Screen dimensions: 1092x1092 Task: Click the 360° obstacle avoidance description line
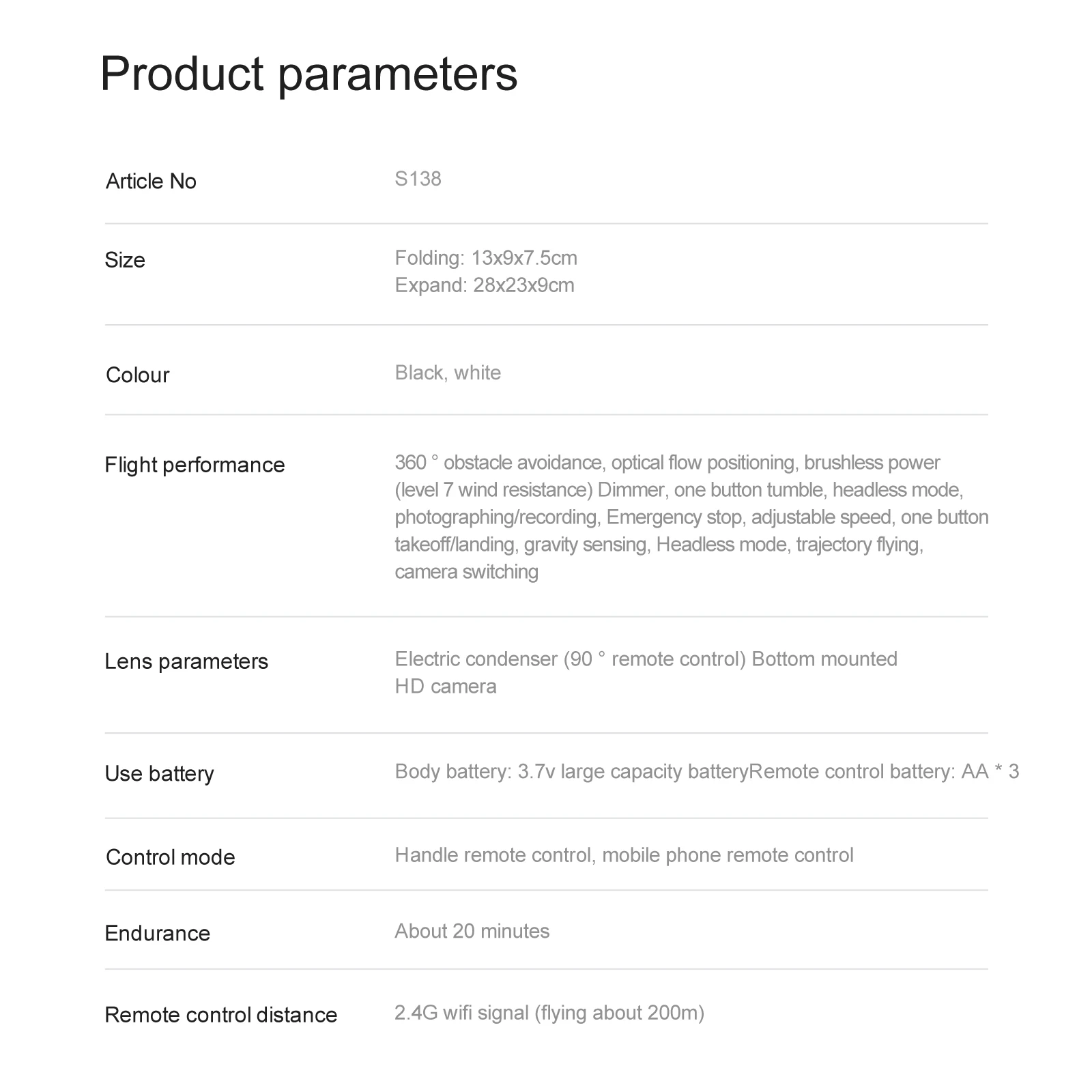point(667,463)
